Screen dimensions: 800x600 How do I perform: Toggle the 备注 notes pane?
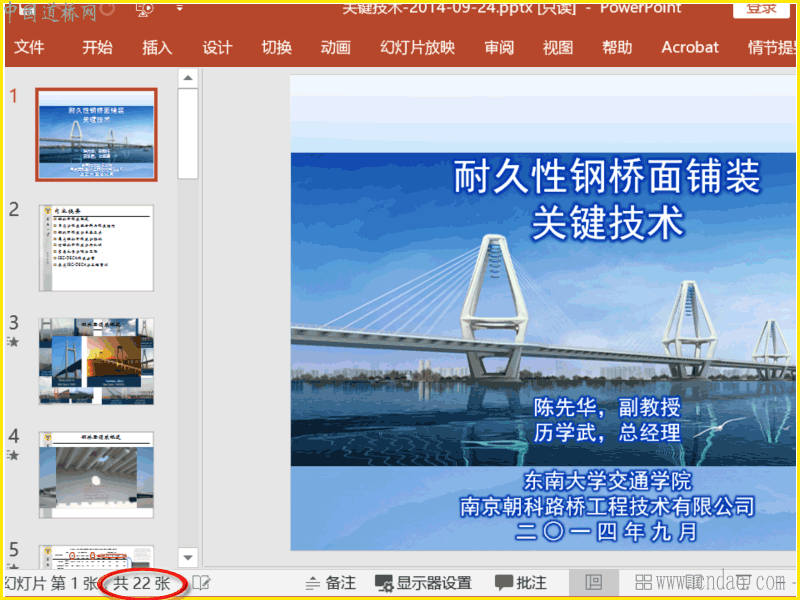tap(331, 583)
